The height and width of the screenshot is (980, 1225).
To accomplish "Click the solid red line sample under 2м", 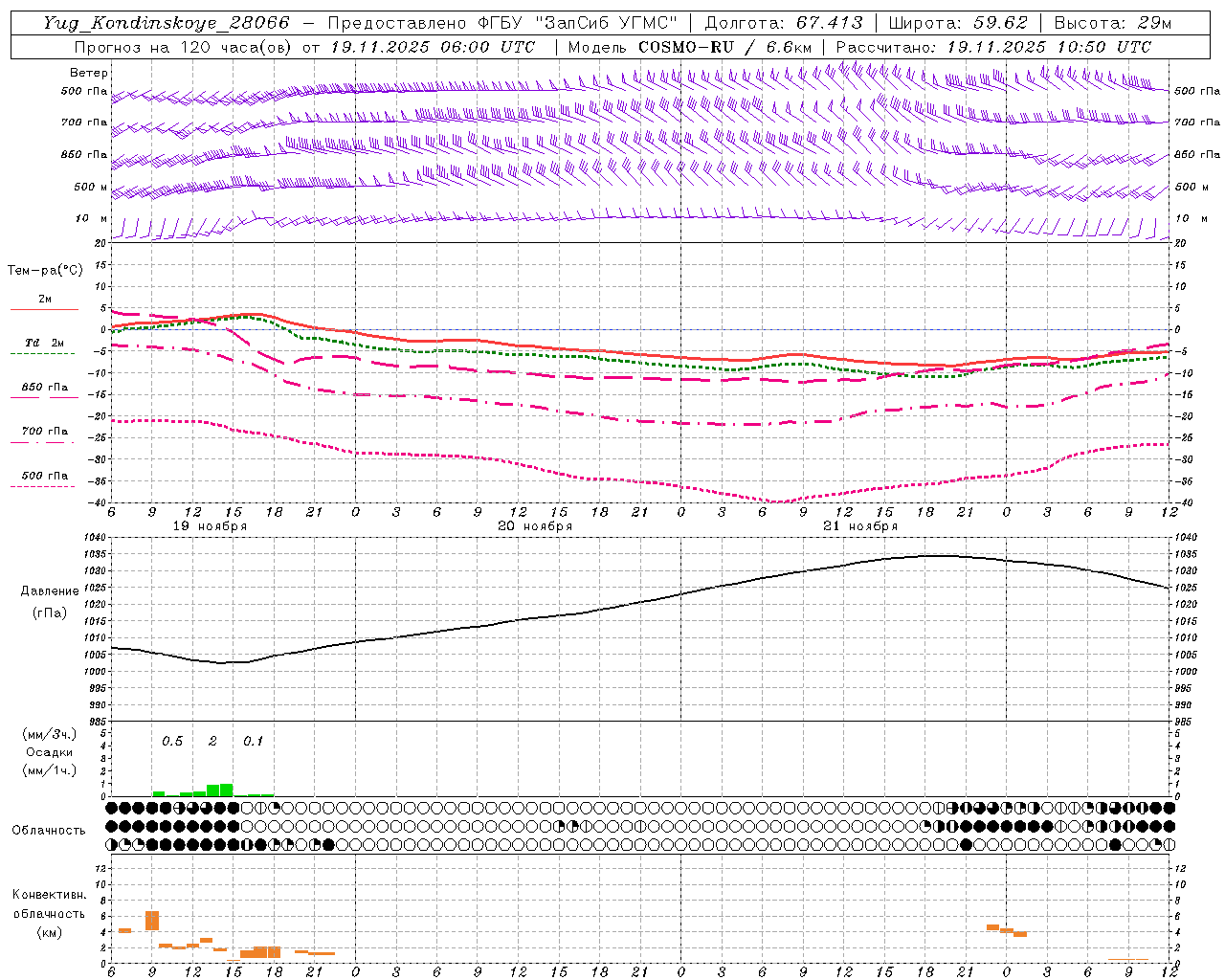I will point(44,309).
